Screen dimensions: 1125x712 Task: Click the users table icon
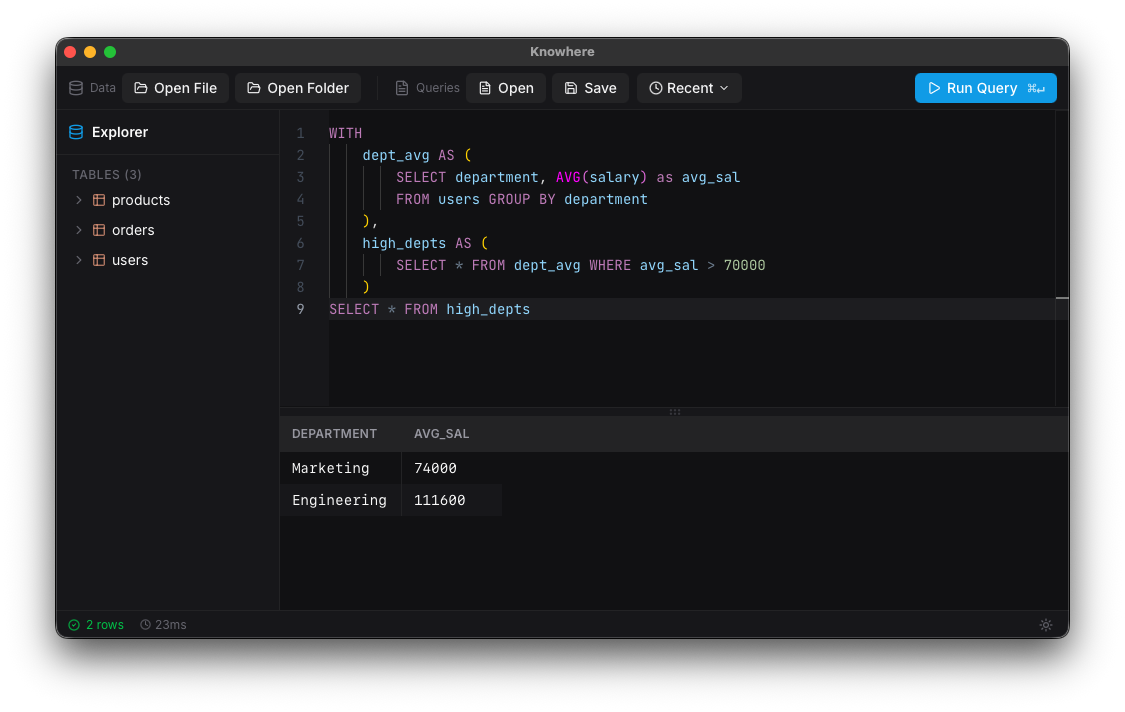98,259
